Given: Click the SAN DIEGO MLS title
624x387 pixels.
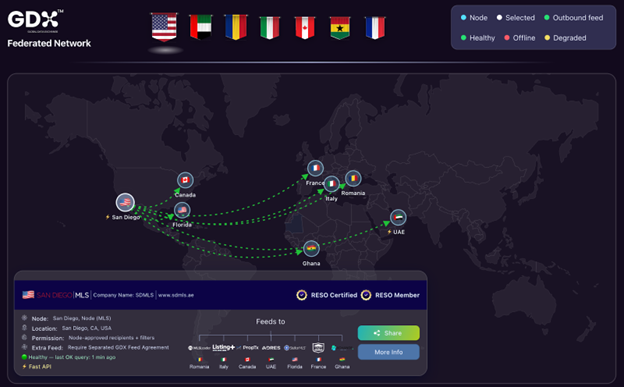Looking at the screenshot, I should [x=63, y=295].
